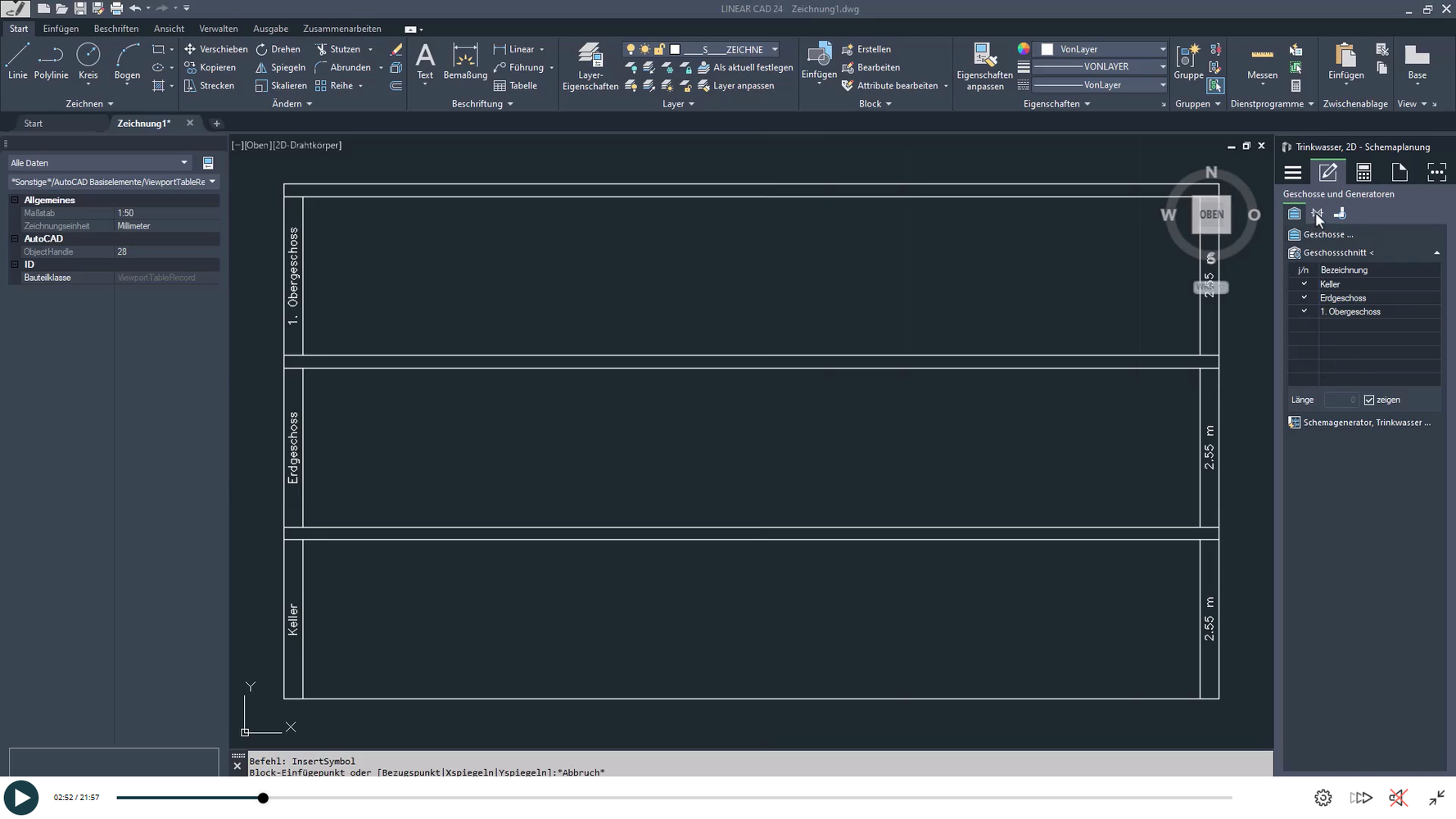Open the Einfügen ribbon tab

(x=61, y=29)
